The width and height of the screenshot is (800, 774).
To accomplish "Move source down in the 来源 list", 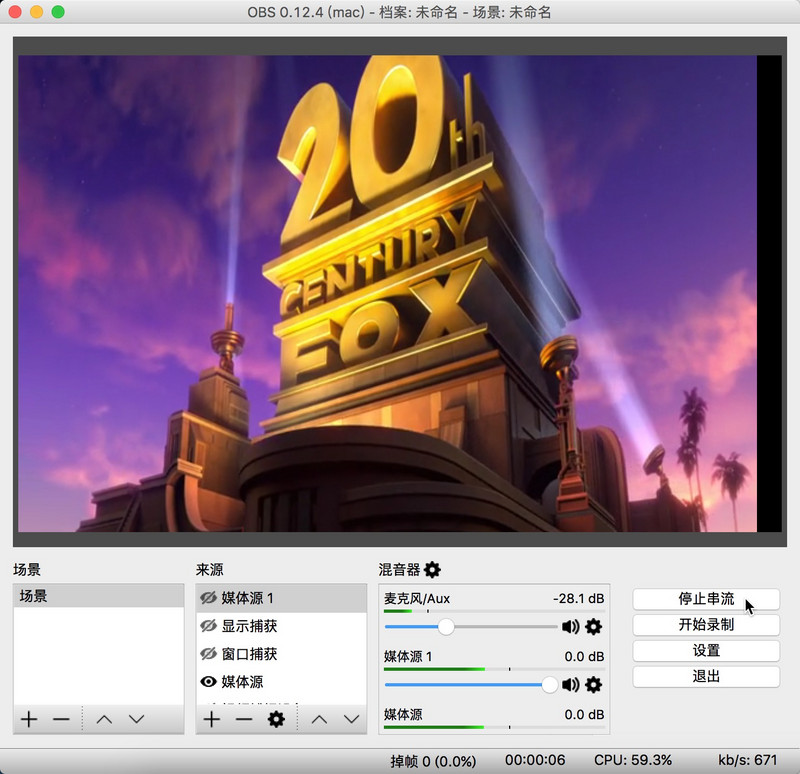I will click(x=352, y=719).
